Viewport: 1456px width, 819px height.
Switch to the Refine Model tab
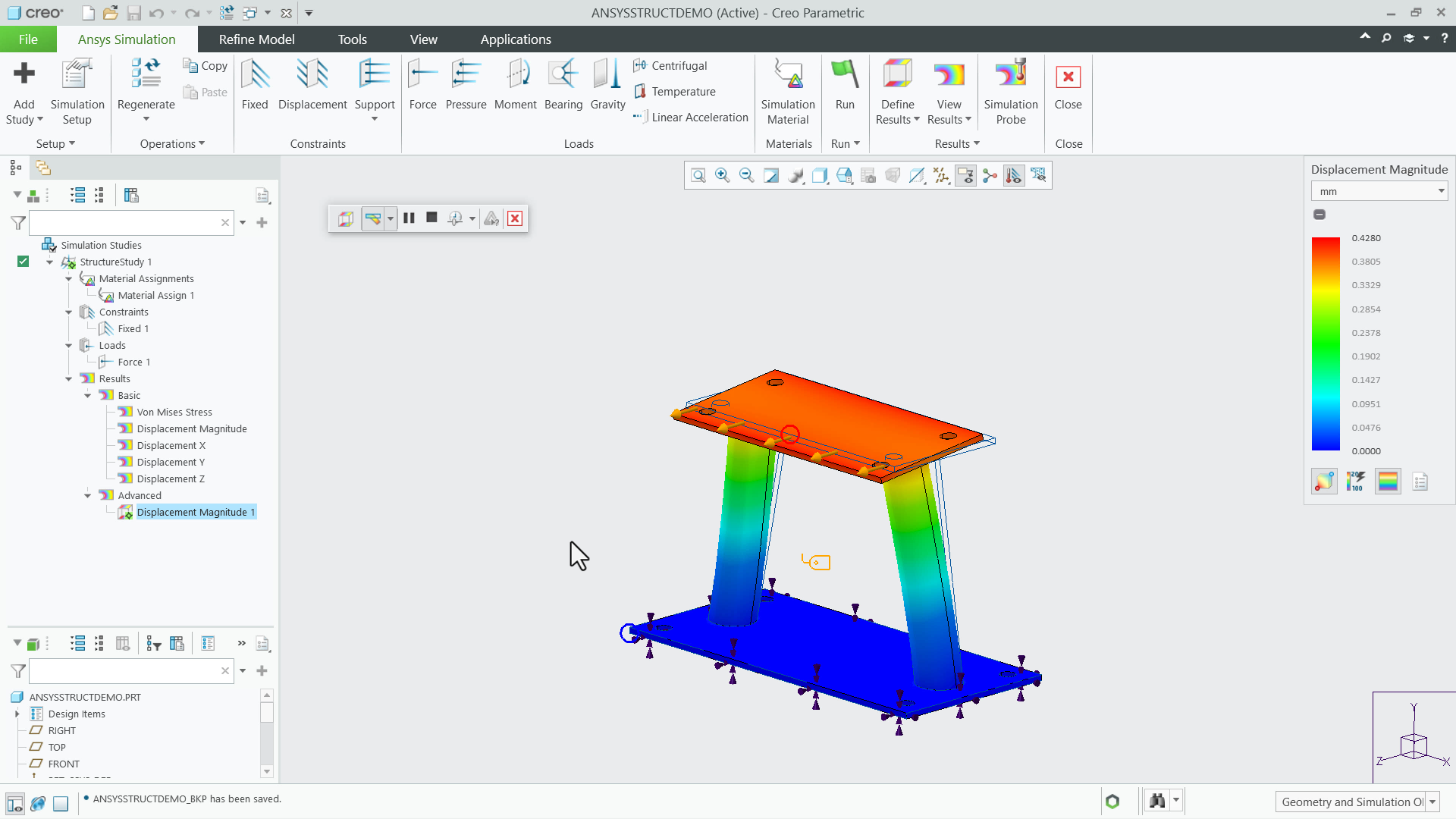pyautogui.click(x=256, y=39)
